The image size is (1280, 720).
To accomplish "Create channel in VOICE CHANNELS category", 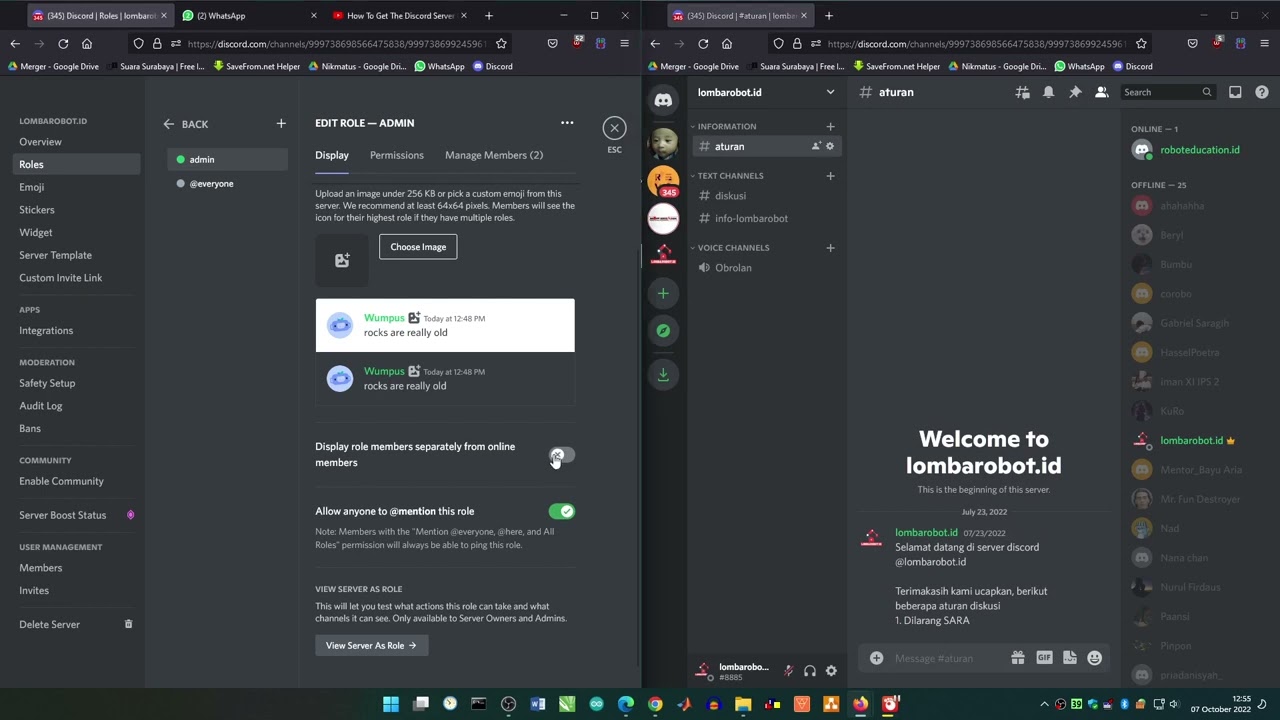I will pyautogui.click(x=830, y=248).
